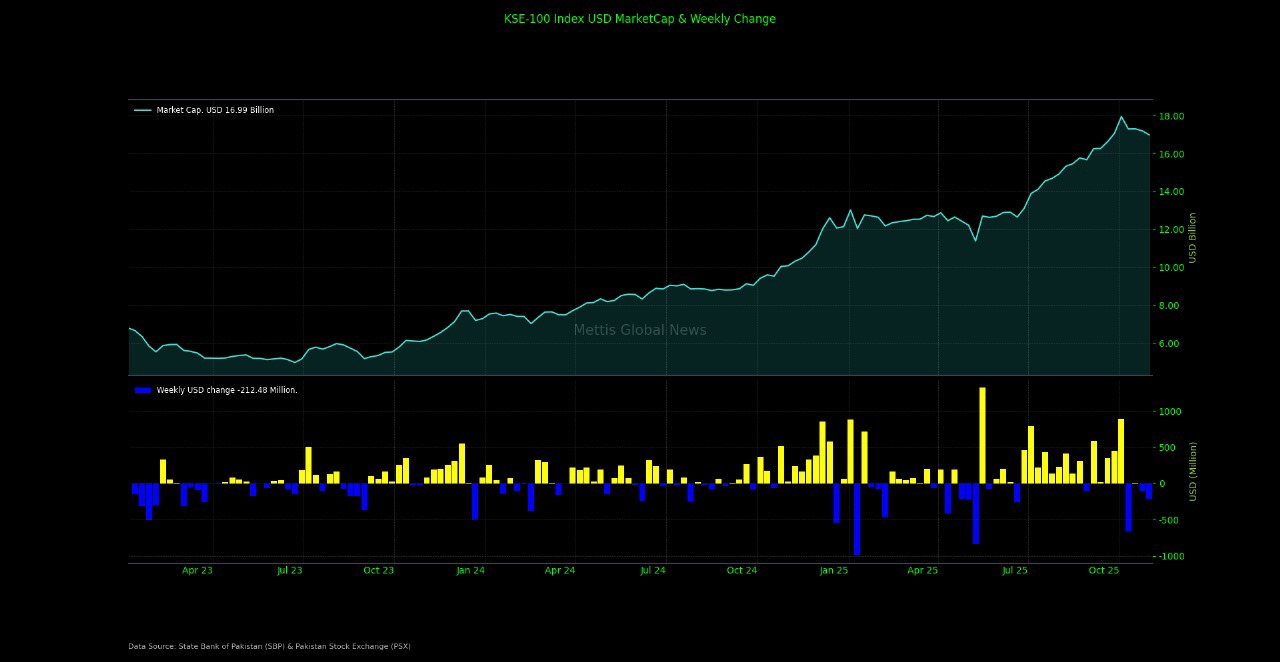
Task: Click the tallest yellow weekly change bar
Action: [982, 435]
